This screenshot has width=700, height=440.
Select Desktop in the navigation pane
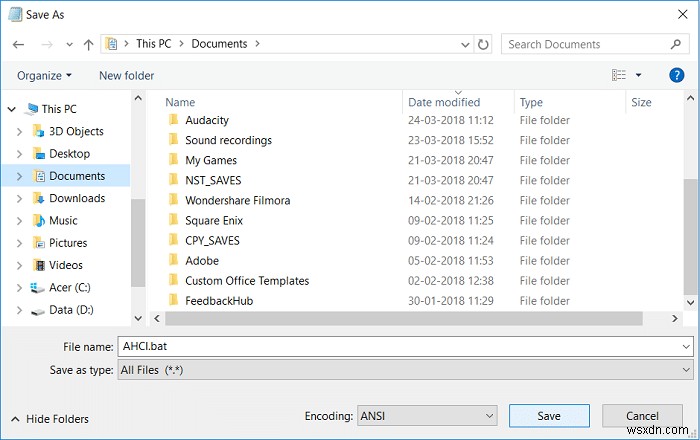69,154
